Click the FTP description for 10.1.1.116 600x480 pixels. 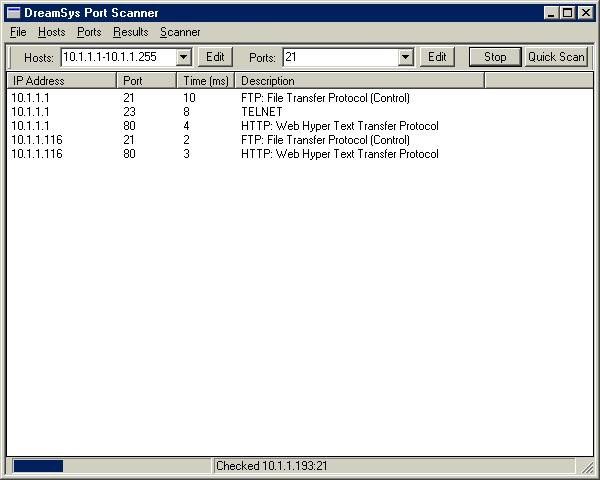pyautogui.click(x=325, y=140)
